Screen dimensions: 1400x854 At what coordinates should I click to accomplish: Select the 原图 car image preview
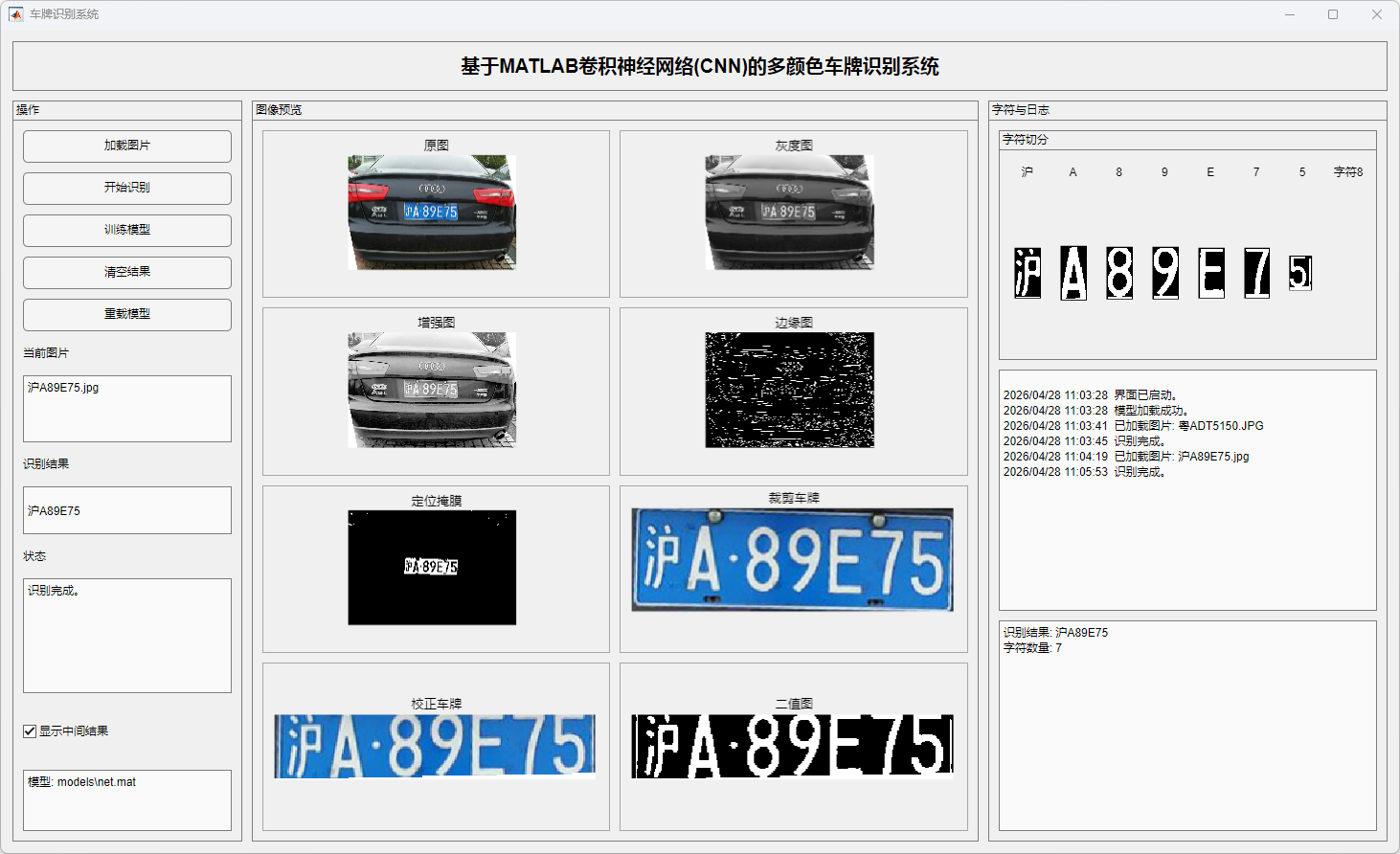tap(432, 212)
